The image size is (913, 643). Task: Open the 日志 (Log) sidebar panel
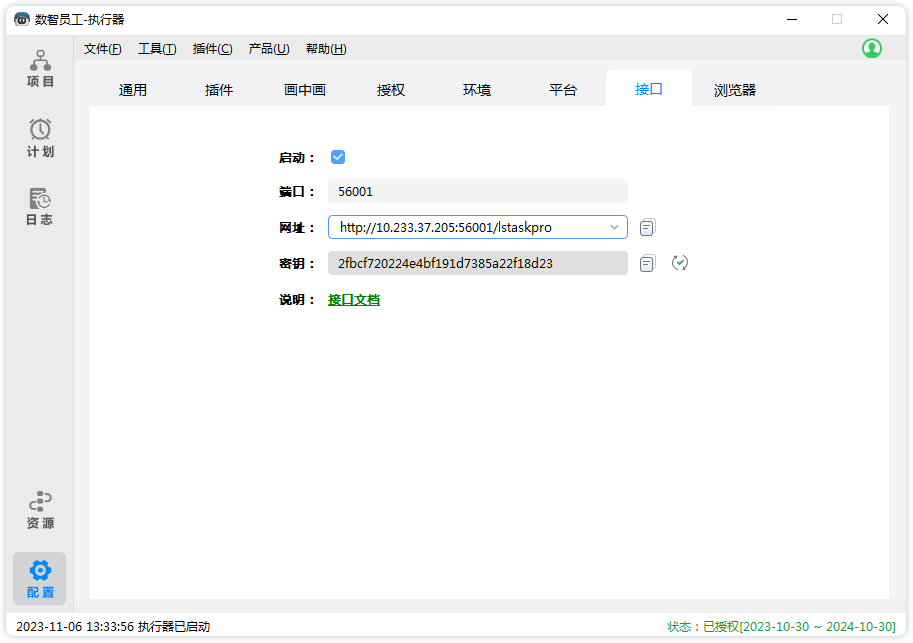[x=40, y=207]
